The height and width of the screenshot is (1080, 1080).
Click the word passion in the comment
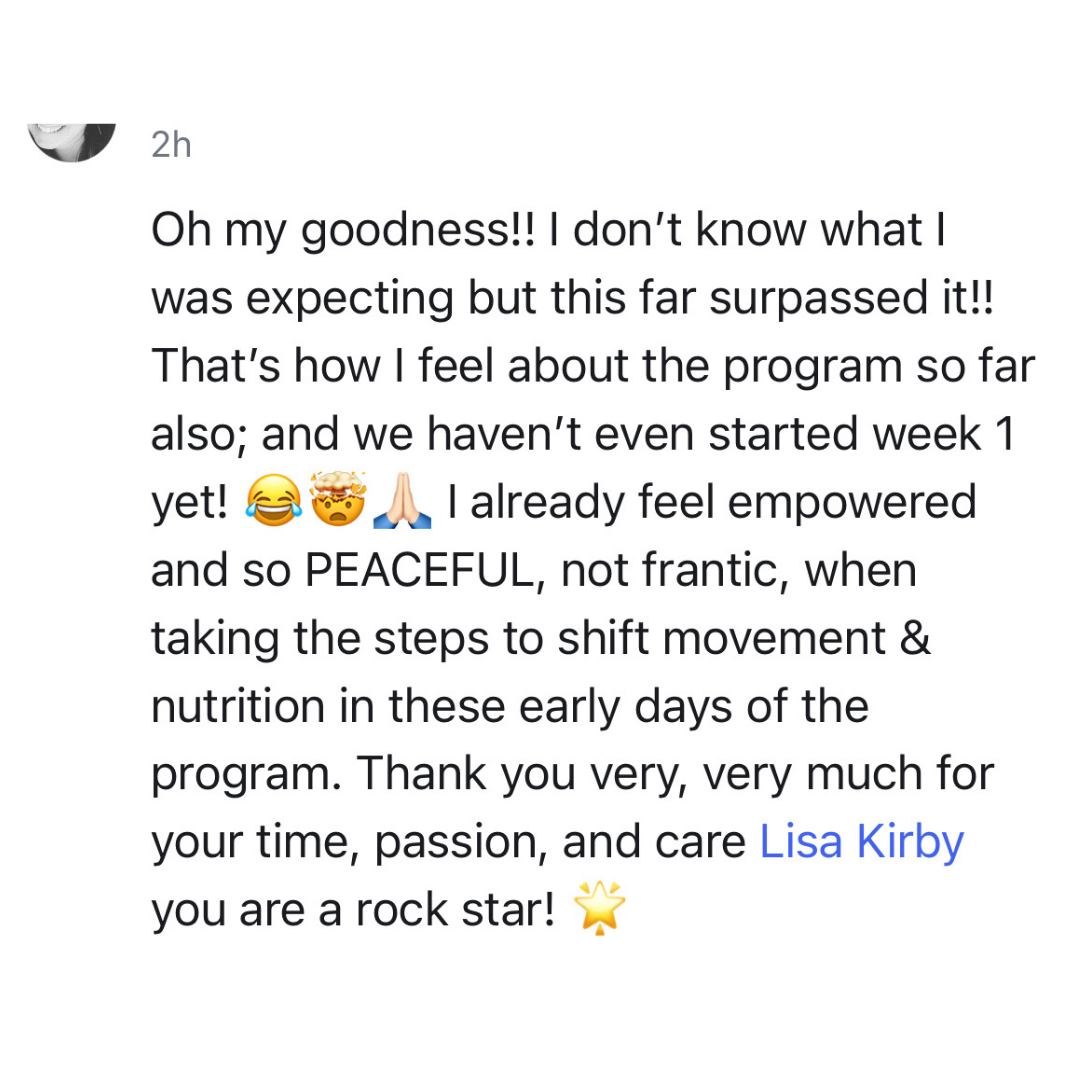(x=455, y=844)
